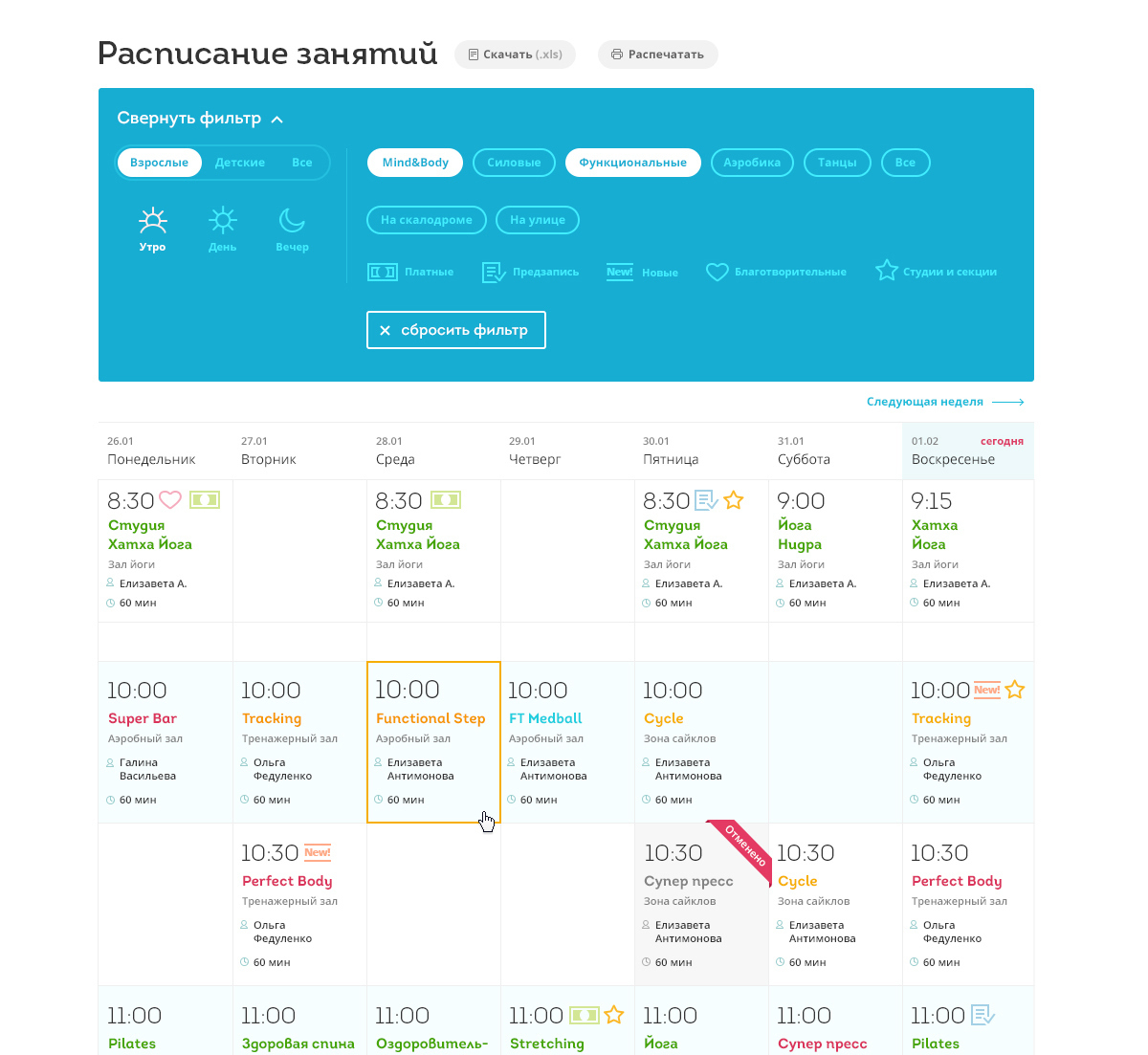The height and width of the screenshot is (1055, 1148).
Task: Open Wednesday 10:00 Functional Step class card
Action: 433,741
